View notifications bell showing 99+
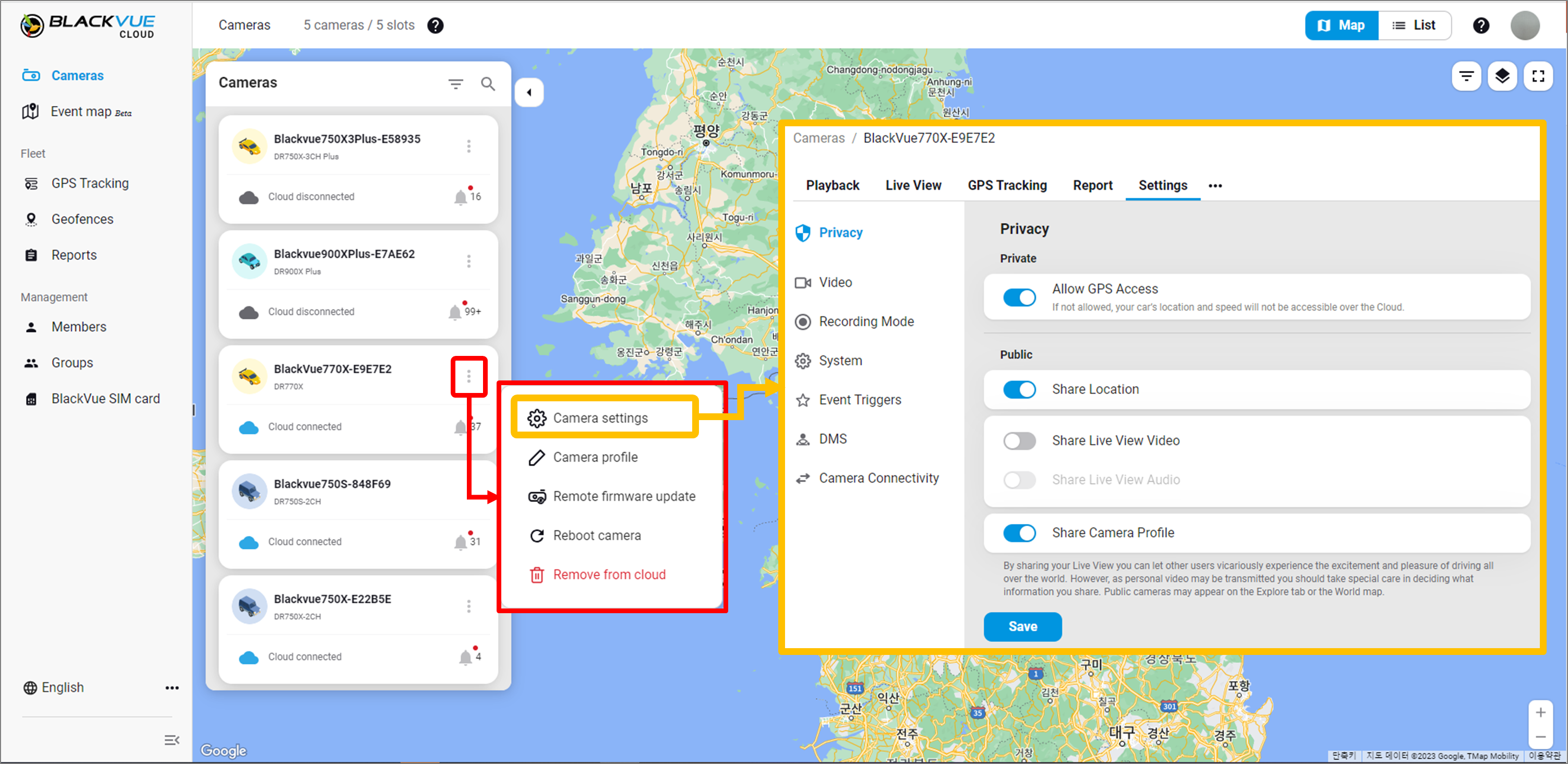This screenshot has width=1568, height=764. pyautogui.click(x=464, y=311)
